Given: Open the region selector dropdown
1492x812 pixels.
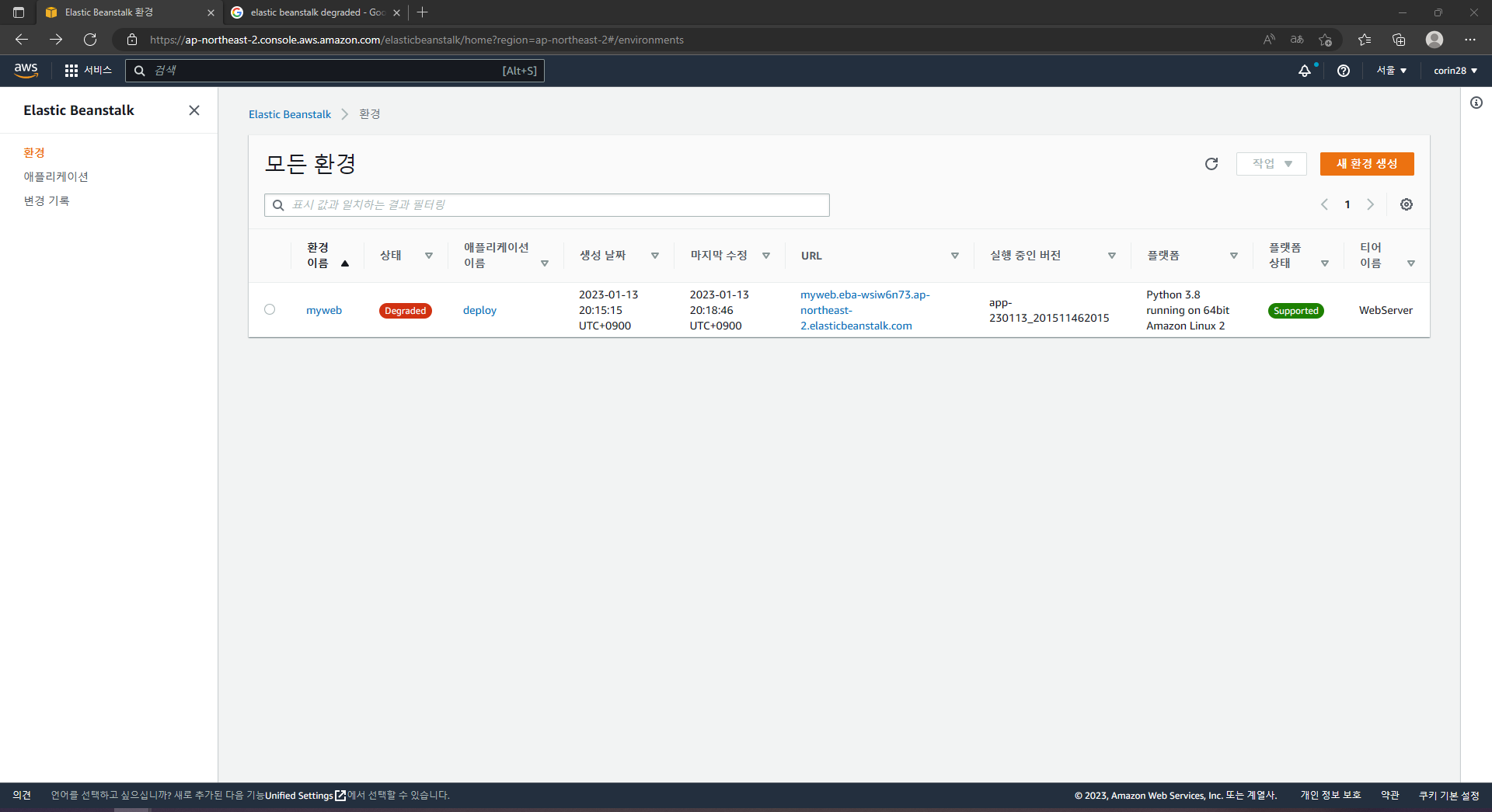Looking at the screenshot, I should 1392,71.
